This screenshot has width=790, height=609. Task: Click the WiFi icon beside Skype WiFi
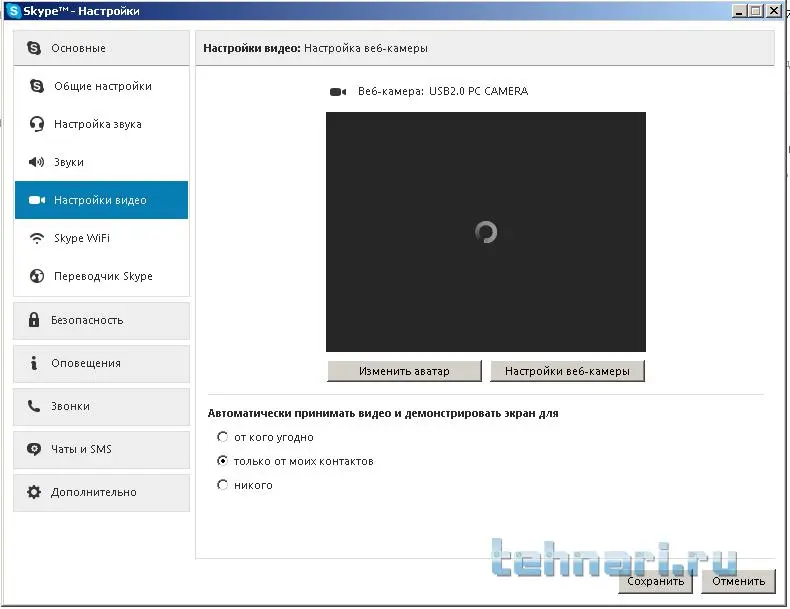point(37,238)
